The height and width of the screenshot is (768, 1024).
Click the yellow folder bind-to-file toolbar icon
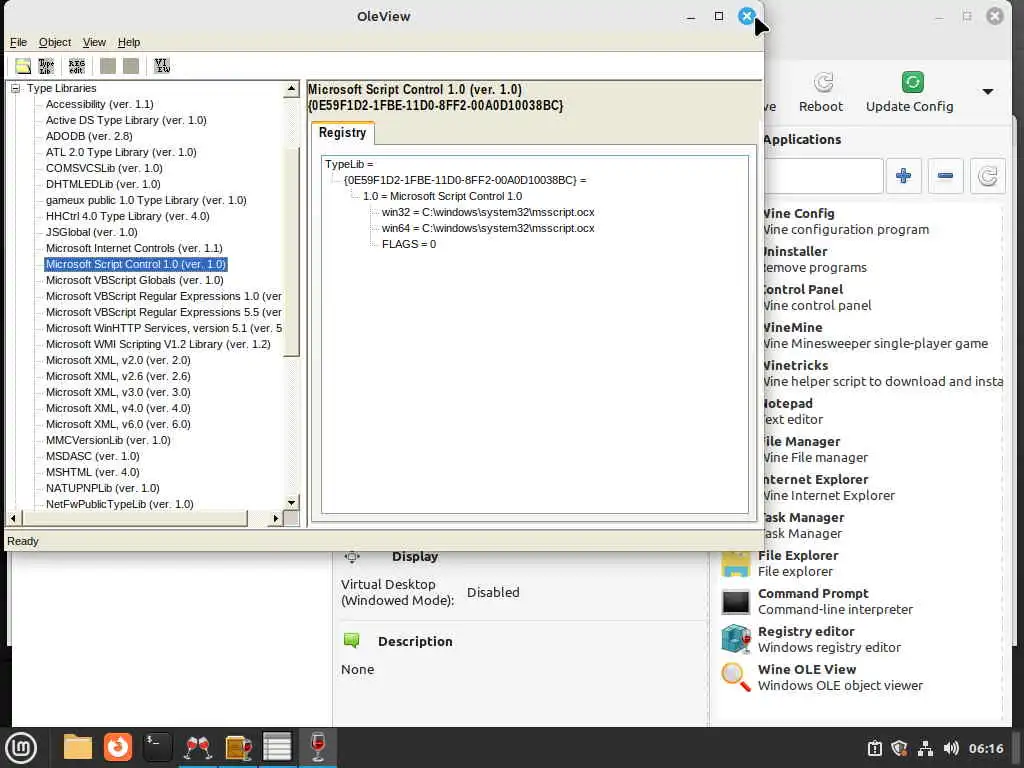pyautogui.click(x=24, y=66)
